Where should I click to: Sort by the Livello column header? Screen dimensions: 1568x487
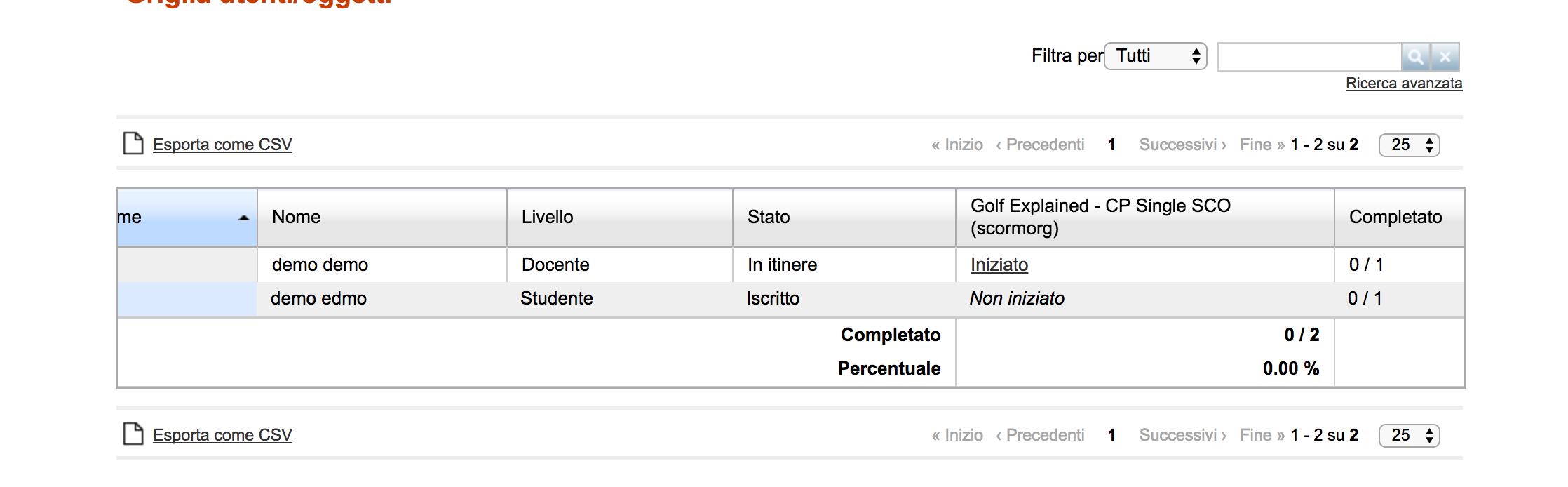[548, 217]
